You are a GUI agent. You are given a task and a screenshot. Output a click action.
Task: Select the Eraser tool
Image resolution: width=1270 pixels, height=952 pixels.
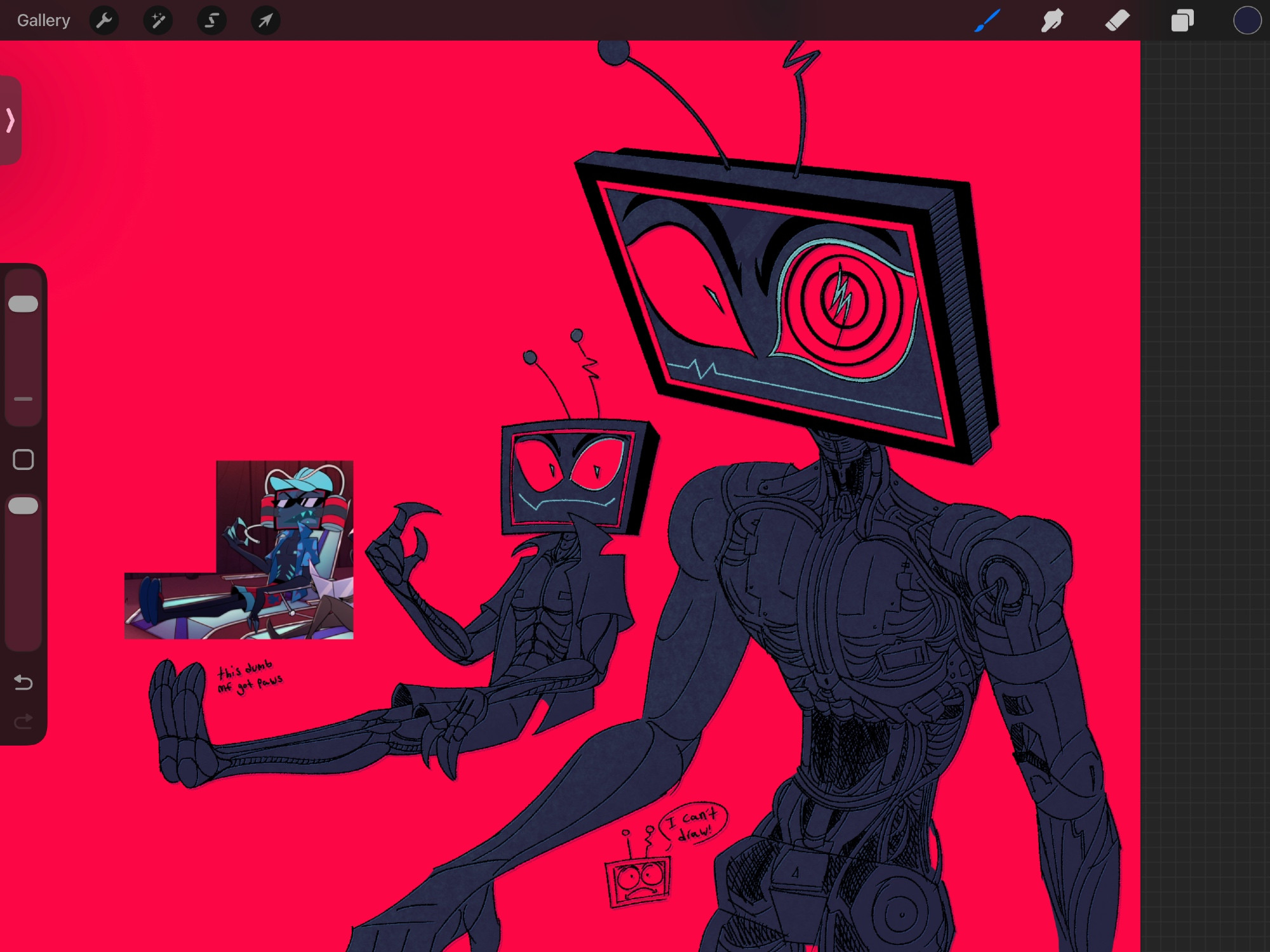1118,21
